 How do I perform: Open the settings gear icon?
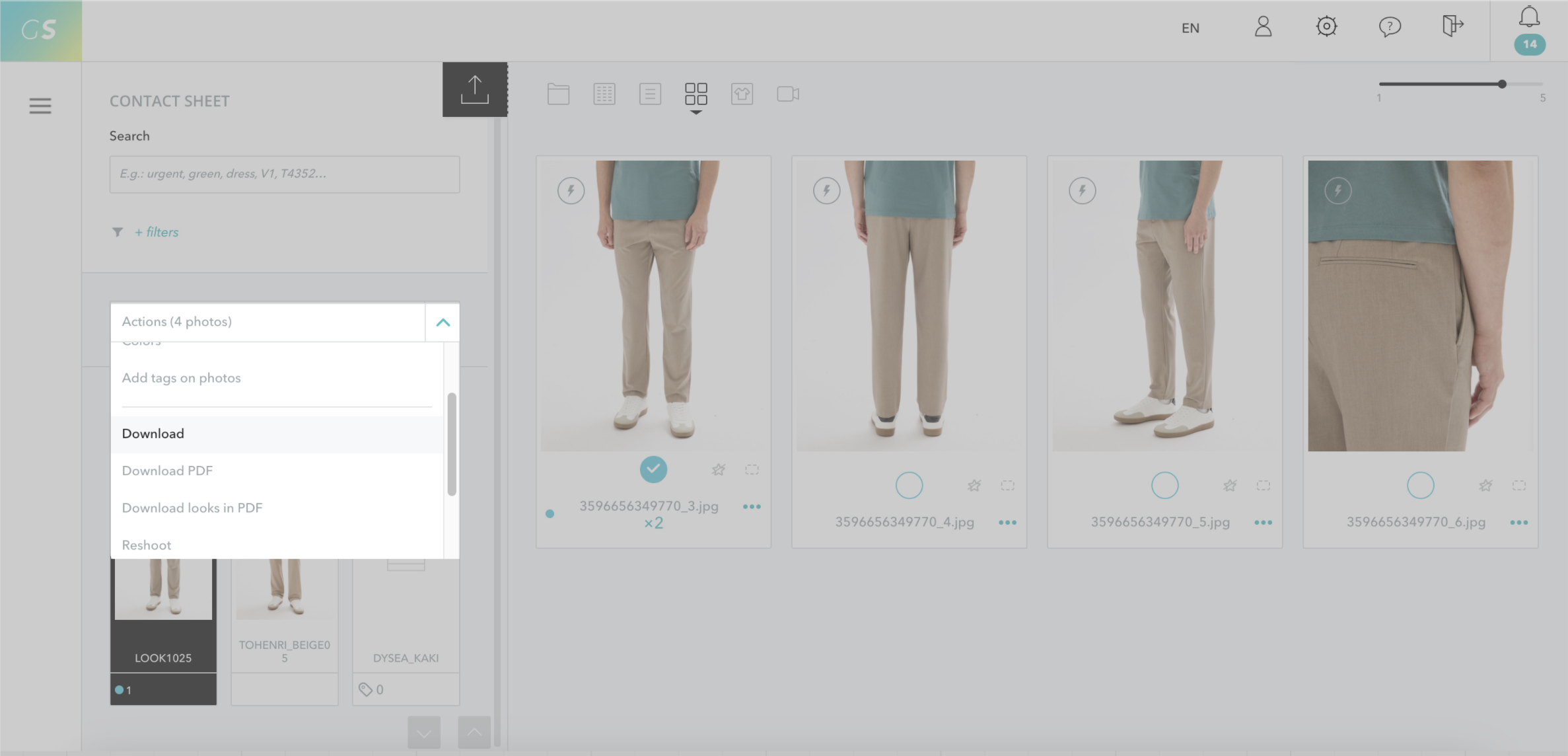(x=1326, y=26)
